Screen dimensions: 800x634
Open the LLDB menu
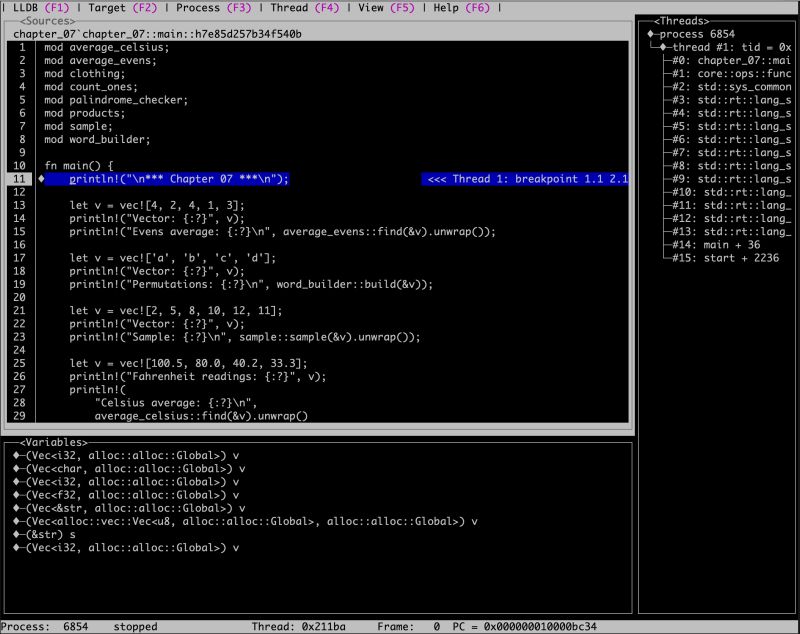tap(28, 8)
